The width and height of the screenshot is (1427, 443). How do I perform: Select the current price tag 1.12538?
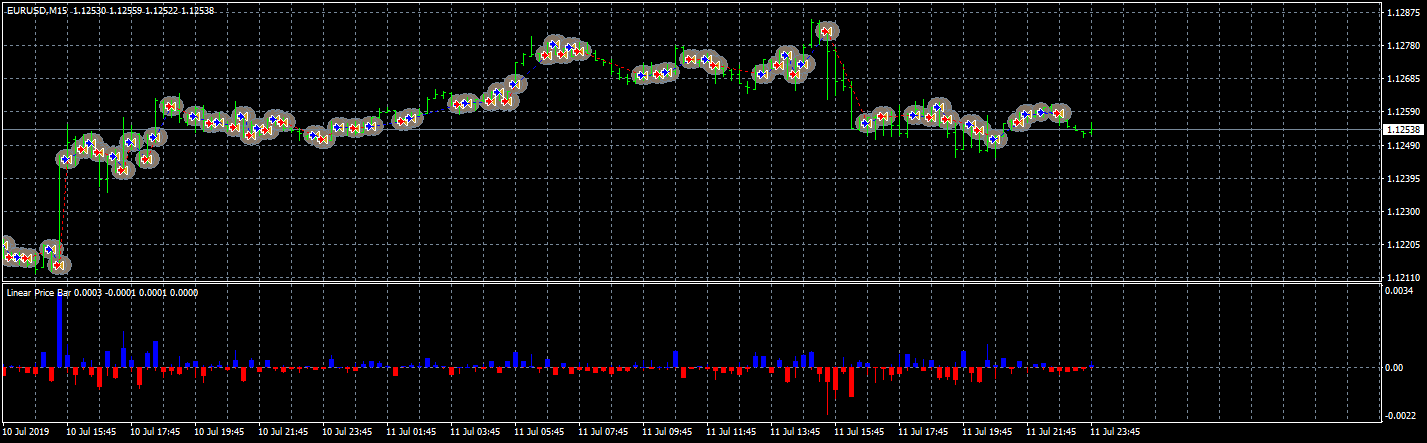[1403, 130]
